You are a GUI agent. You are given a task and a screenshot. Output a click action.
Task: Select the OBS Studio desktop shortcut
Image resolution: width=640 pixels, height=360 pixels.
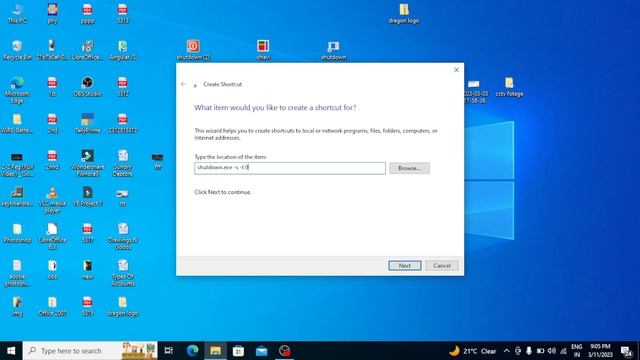87,87
